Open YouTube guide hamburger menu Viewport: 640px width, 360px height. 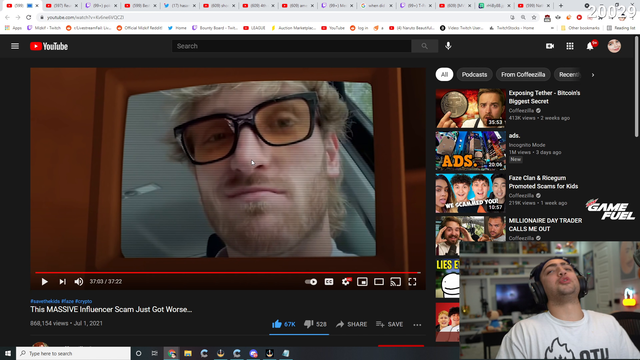pos(15,46)
